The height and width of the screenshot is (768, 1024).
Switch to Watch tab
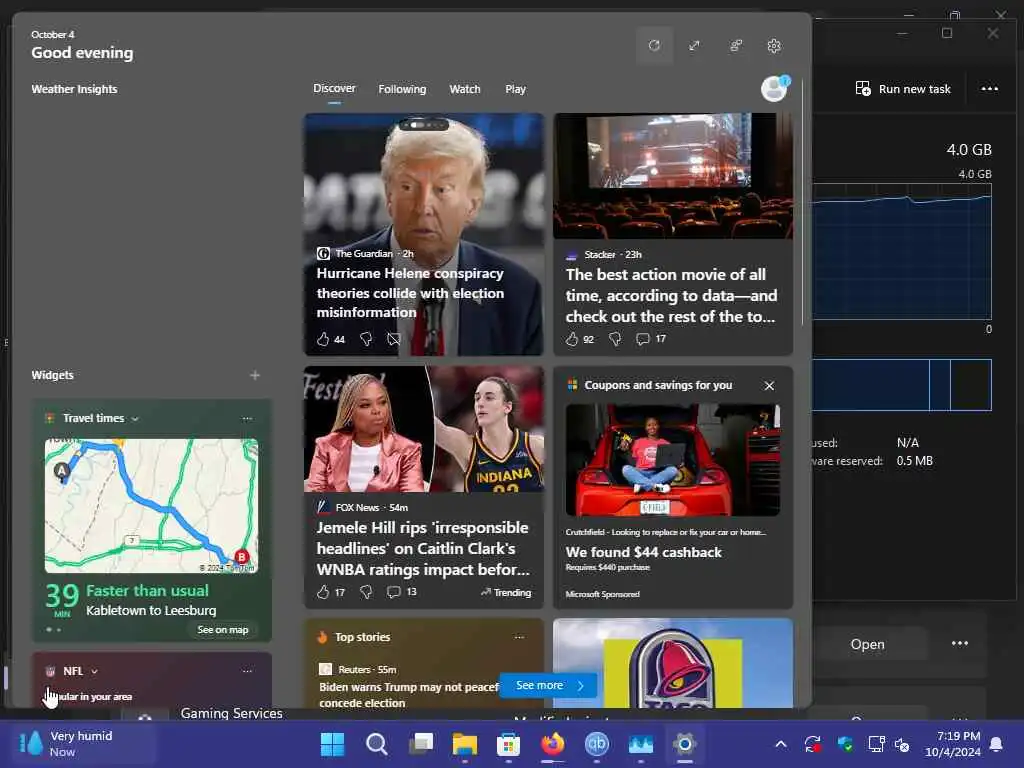tap(465, 89)
